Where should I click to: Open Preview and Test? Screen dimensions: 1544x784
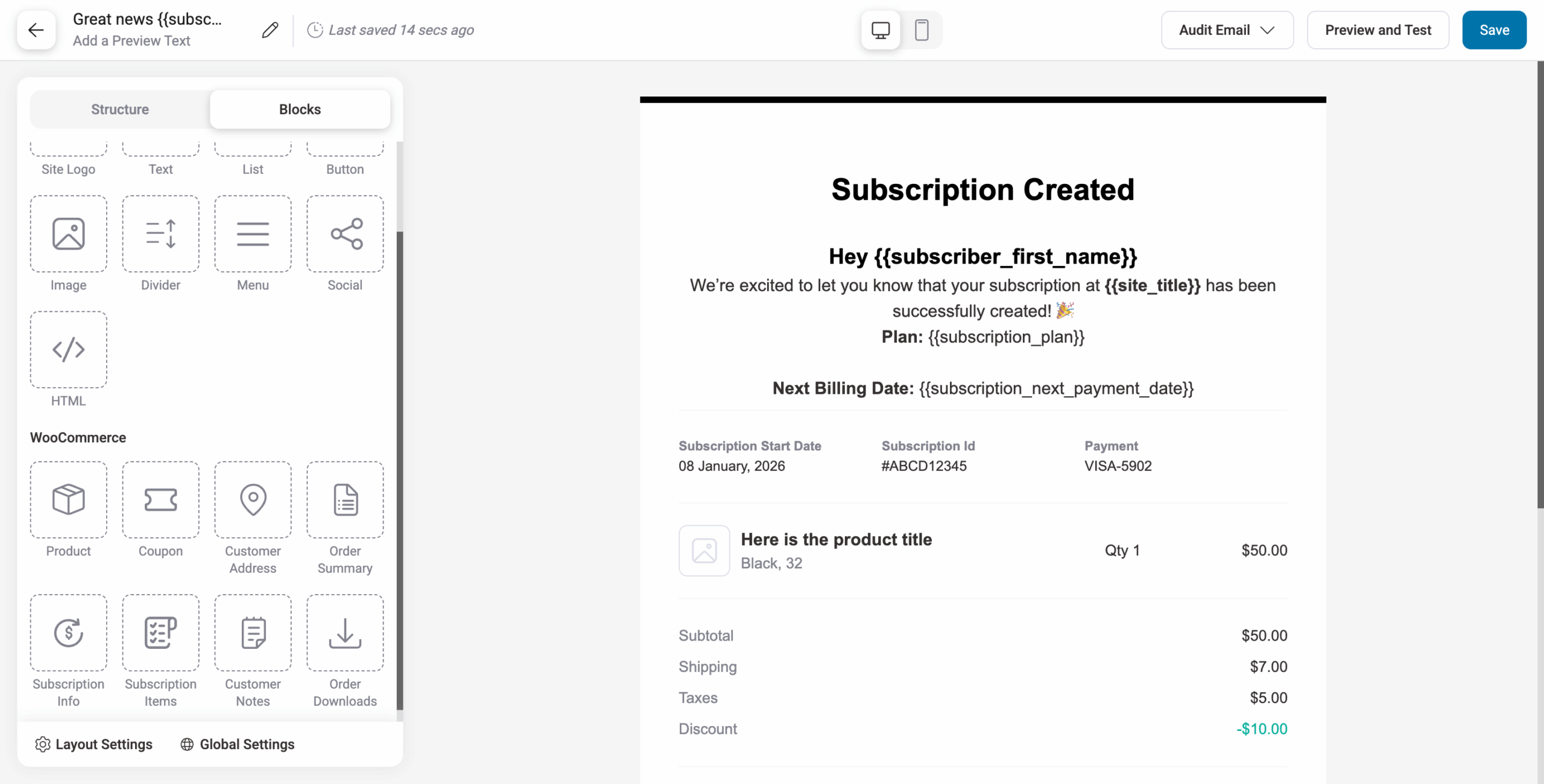(1378, 30)
